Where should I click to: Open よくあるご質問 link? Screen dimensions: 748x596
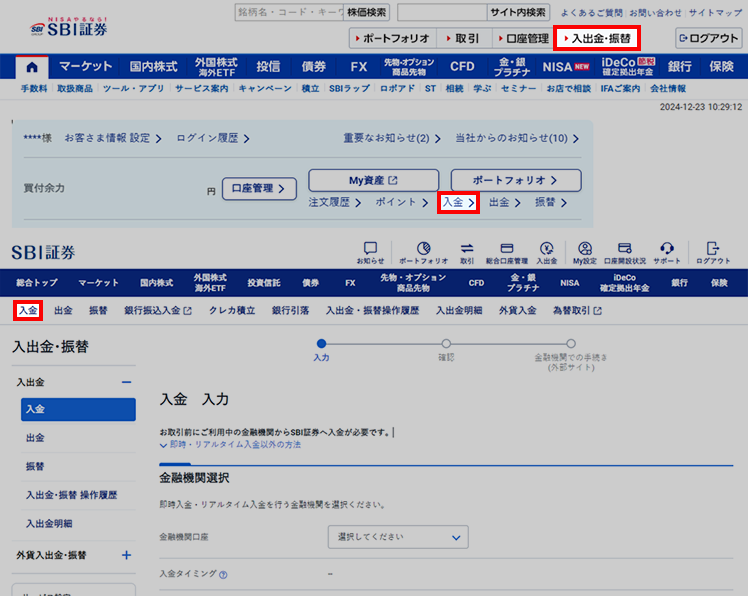pos(592,13)
